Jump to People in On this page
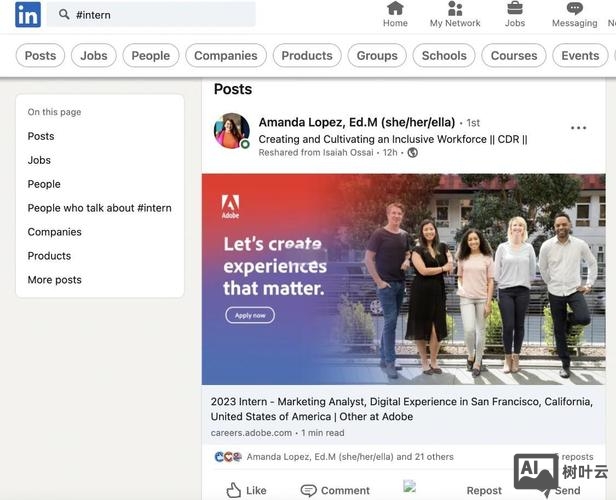This screenshot has height=500, width=616. click(x=44, y=184)
